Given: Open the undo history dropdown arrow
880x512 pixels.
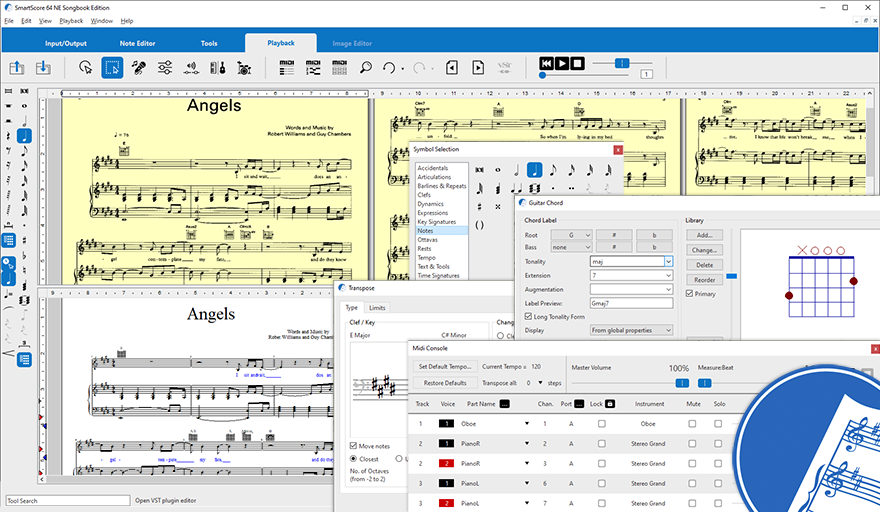Looking at the screenshot, I should point(403,69).
